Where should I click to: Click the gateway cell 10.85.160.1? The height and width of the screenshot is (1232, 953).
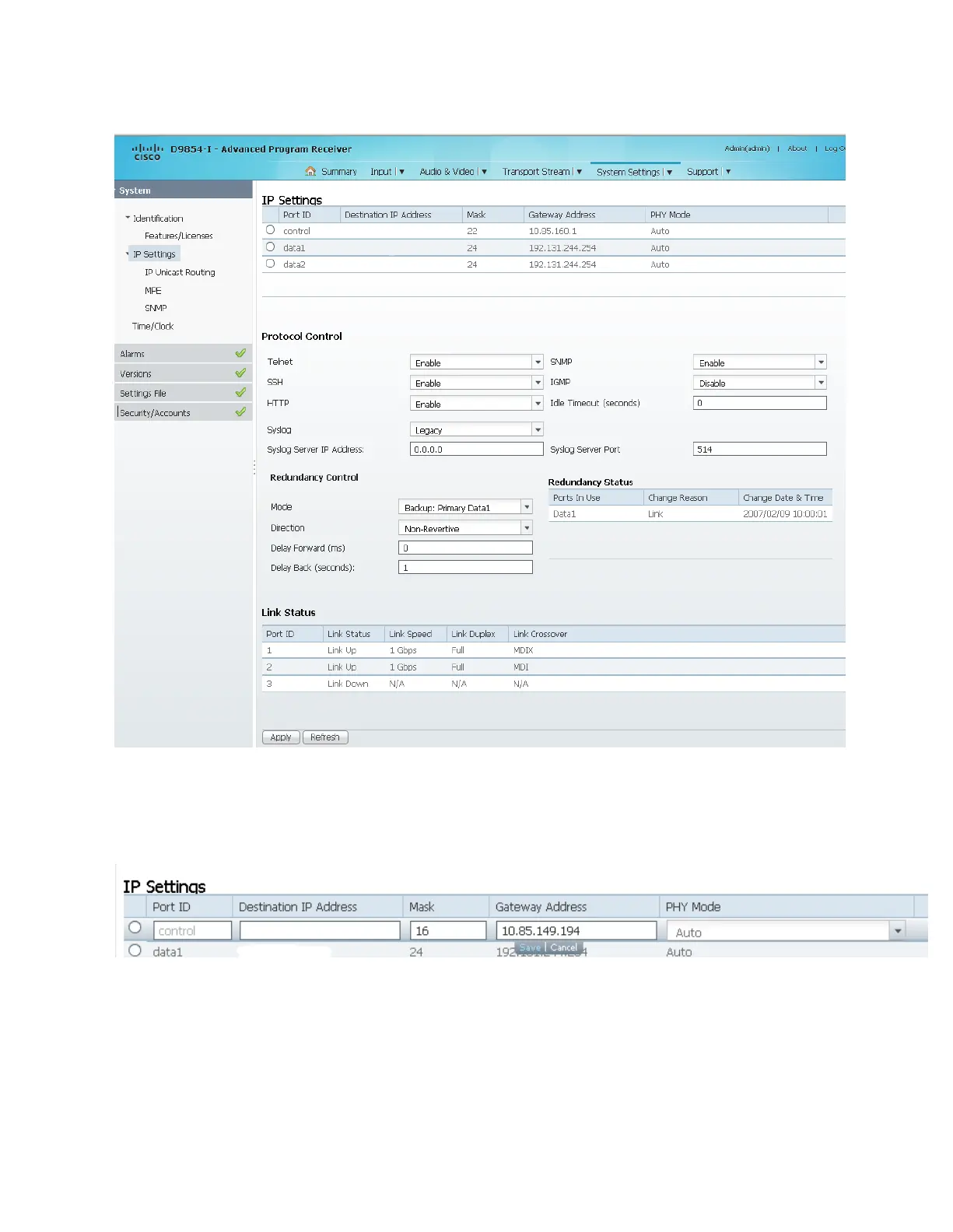(552, 231)
